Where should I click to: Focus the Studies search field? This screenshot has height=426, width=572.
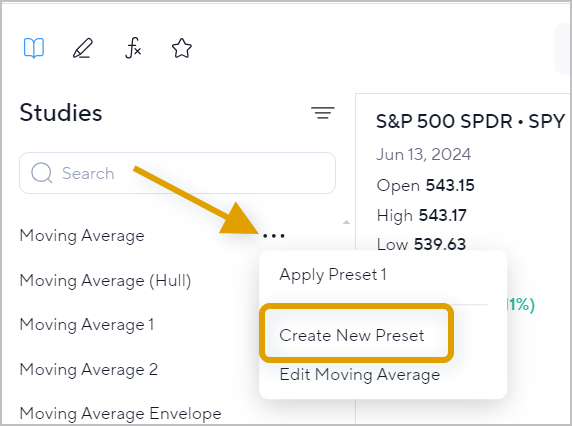click(x=177, y=173)
